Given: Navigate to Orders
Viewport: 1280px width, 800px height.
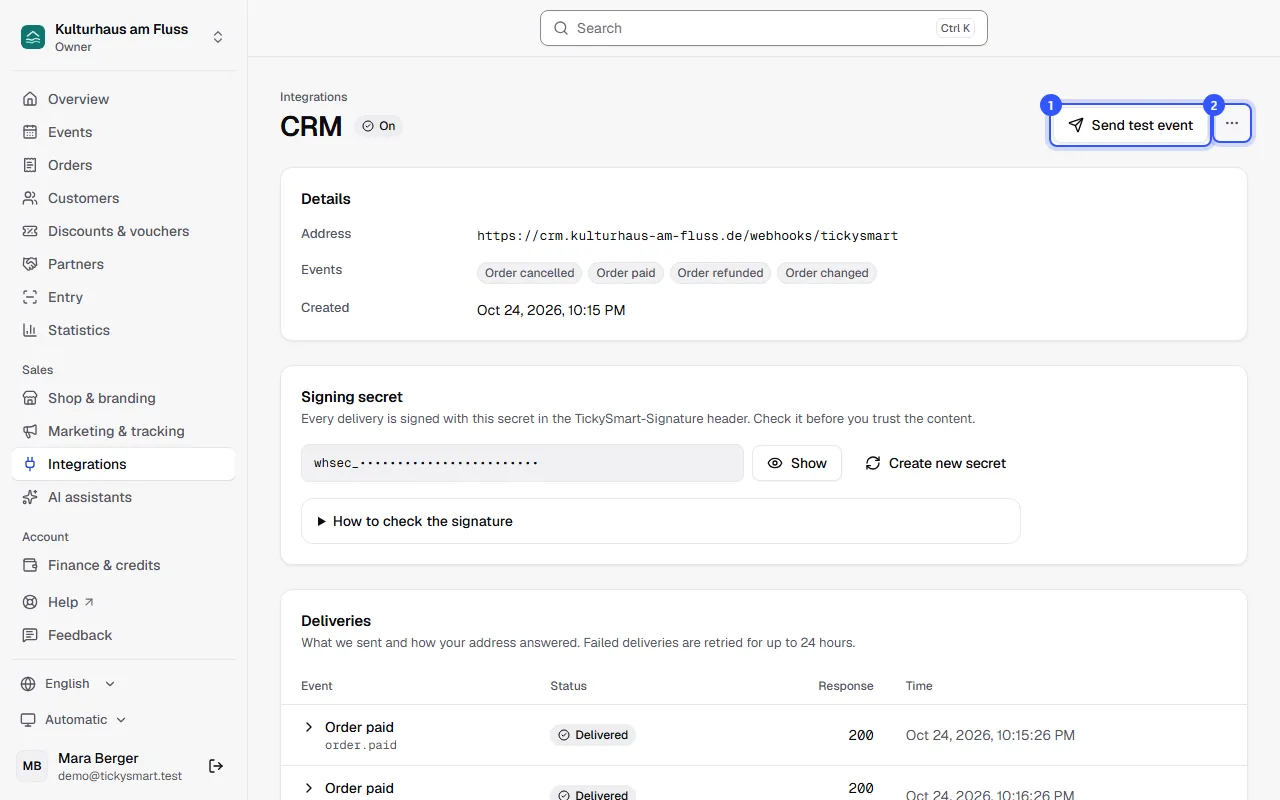Looking at the screenshot, I should pyautogui.click(x=124, y=165).
